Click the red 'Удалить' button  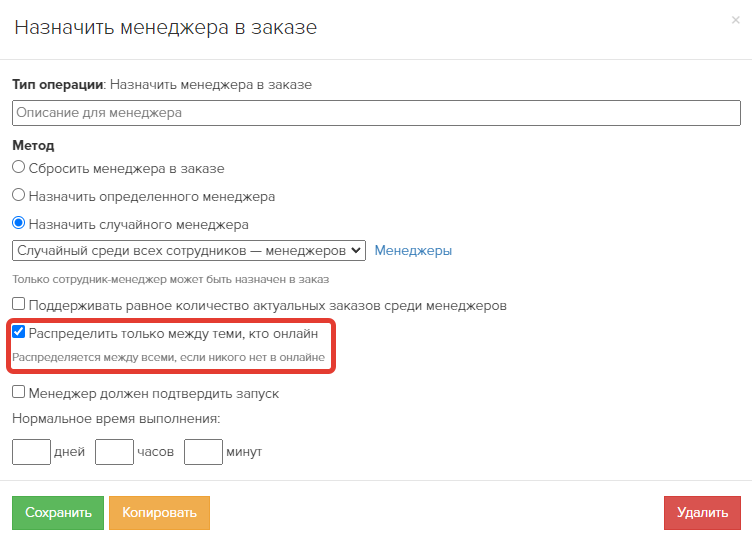pos(702,513)
